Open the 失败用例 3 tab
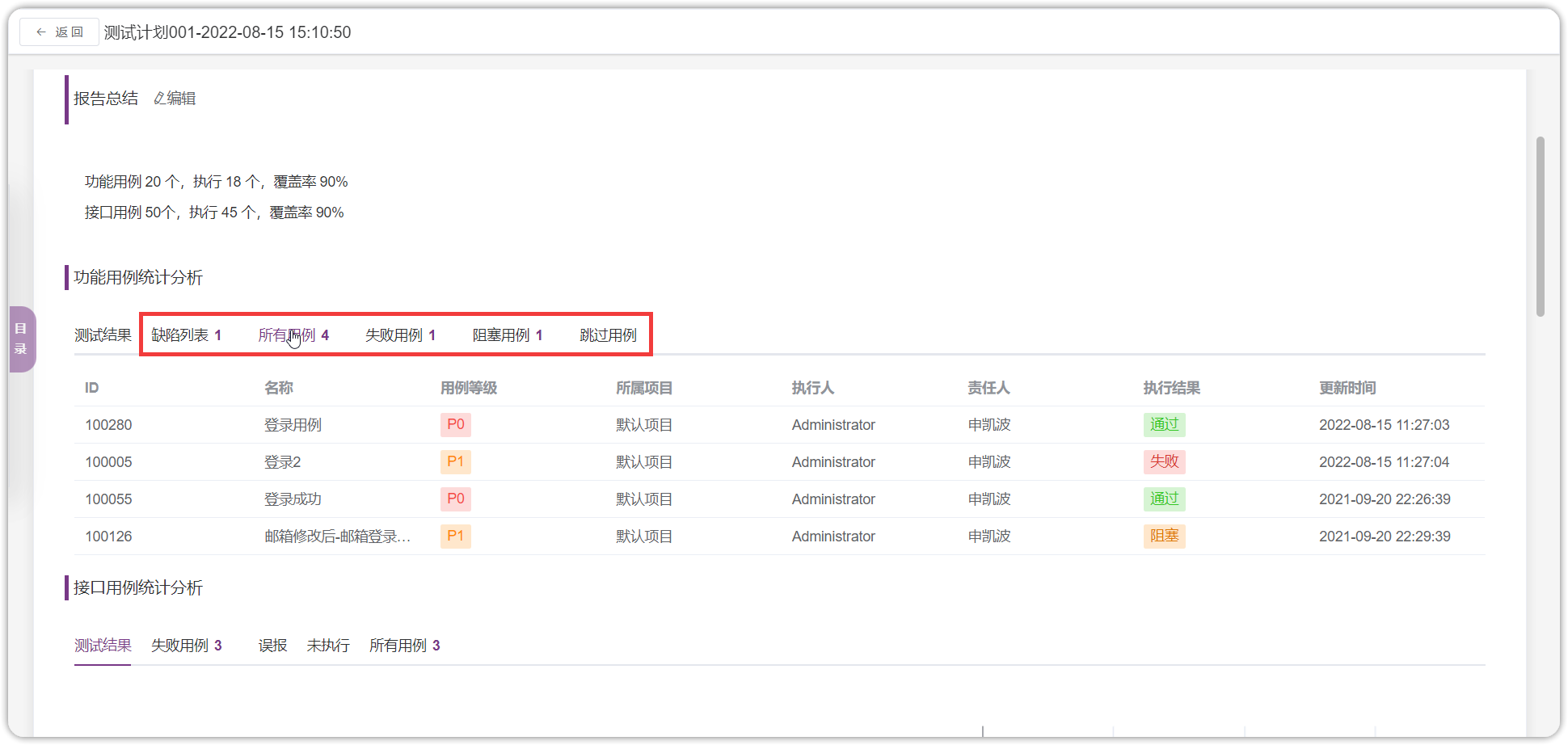Image resolution: width=1568 pixels, height=745 pixels. [x=187, y=646]
